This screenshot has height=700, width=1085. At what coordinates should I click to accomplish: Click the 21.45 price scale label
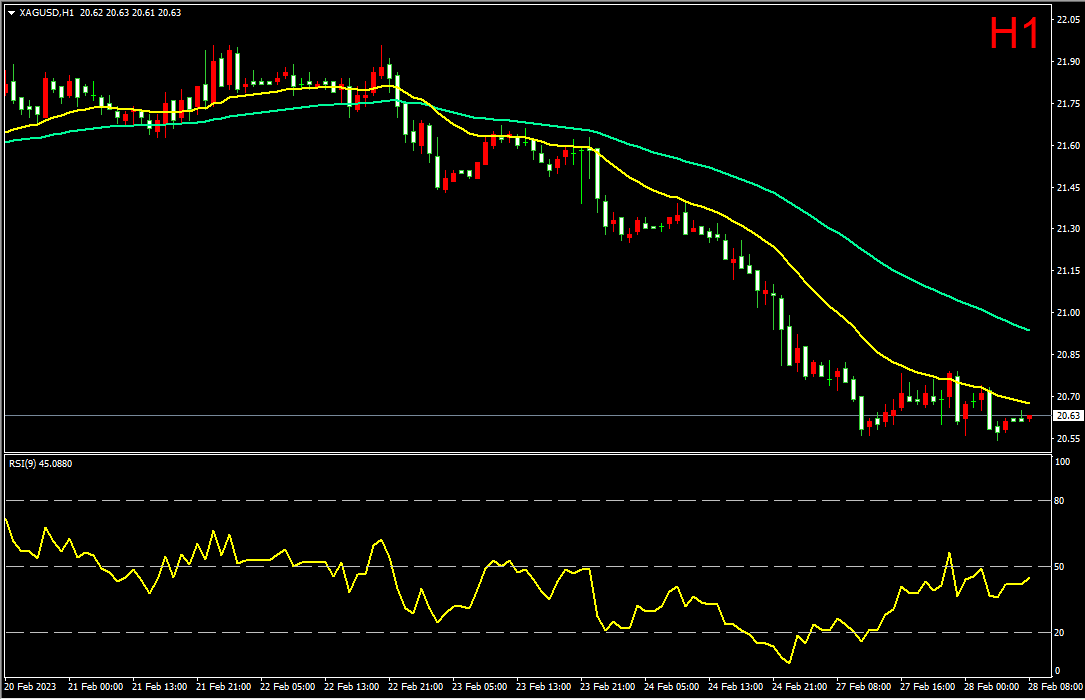[x=1068, y=187]
